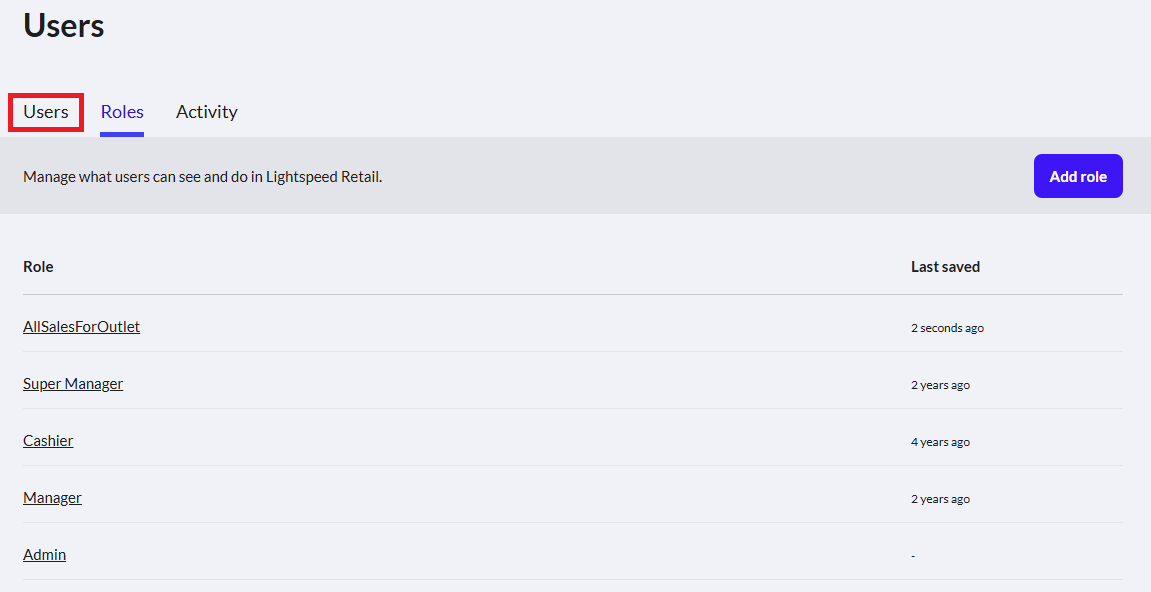Image resolution: width=1151 pixels, height=592 pixels.
Task: Click the 4 years ago timestamp
Action: click(x=940, y=442)
